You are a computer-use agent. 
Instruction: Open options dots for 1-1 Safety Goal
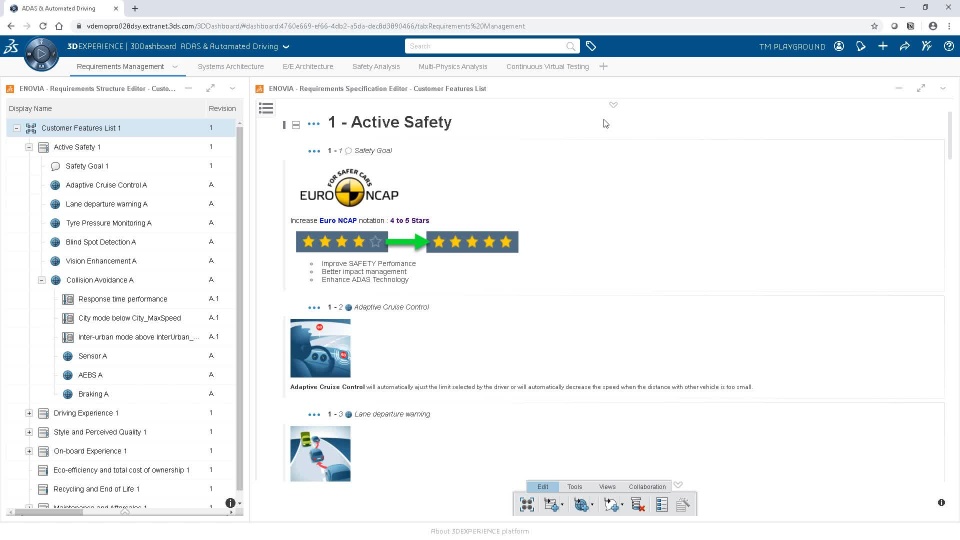(x=314, y=151)
